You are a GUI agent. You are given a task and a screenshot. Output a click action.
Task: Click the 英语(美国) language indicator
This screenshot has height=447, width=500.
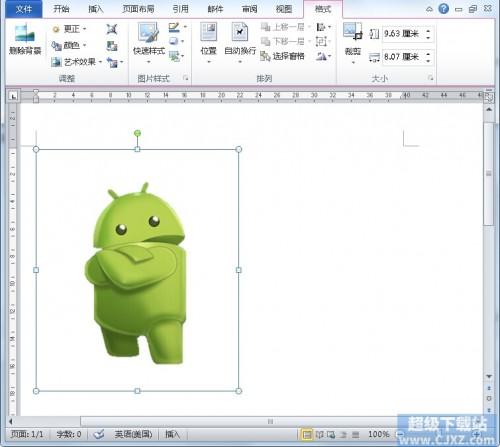point(133,434)
